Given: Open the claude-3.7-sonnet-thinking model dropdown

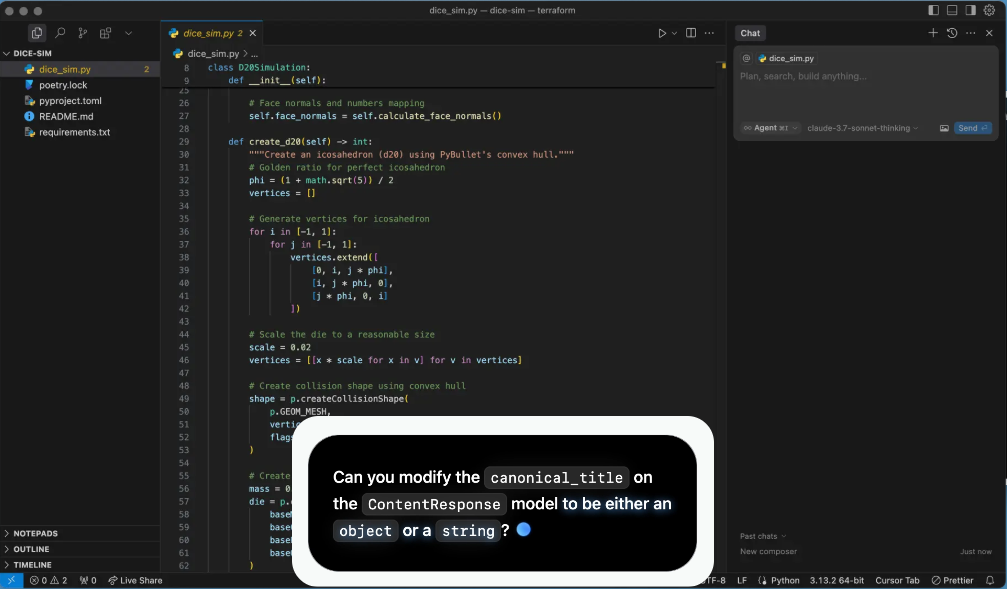Looking at the screenshot, I should 863,128.
